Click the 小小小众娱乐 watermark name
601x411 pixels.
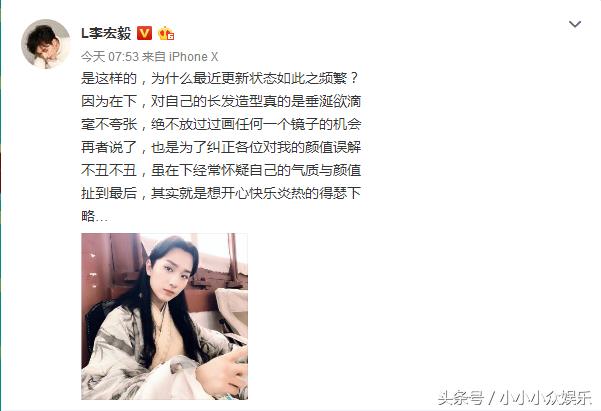(546, 398)
